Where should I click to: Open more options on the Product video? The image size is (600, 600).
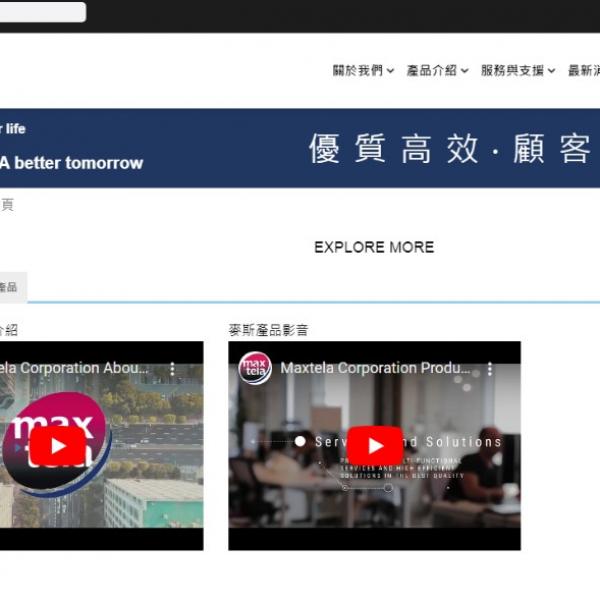click(x=490, y=369)
